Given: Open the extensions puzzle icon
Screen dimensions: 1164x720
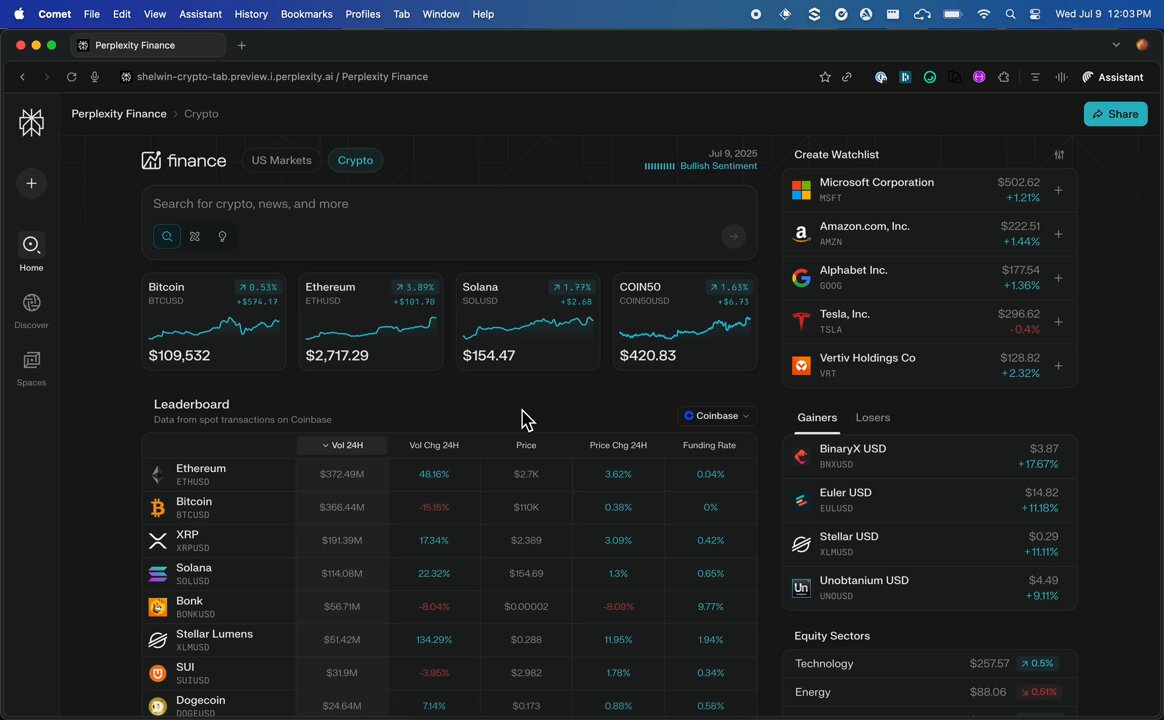Looking at the screenshot, I should (x=1004, y=77).
